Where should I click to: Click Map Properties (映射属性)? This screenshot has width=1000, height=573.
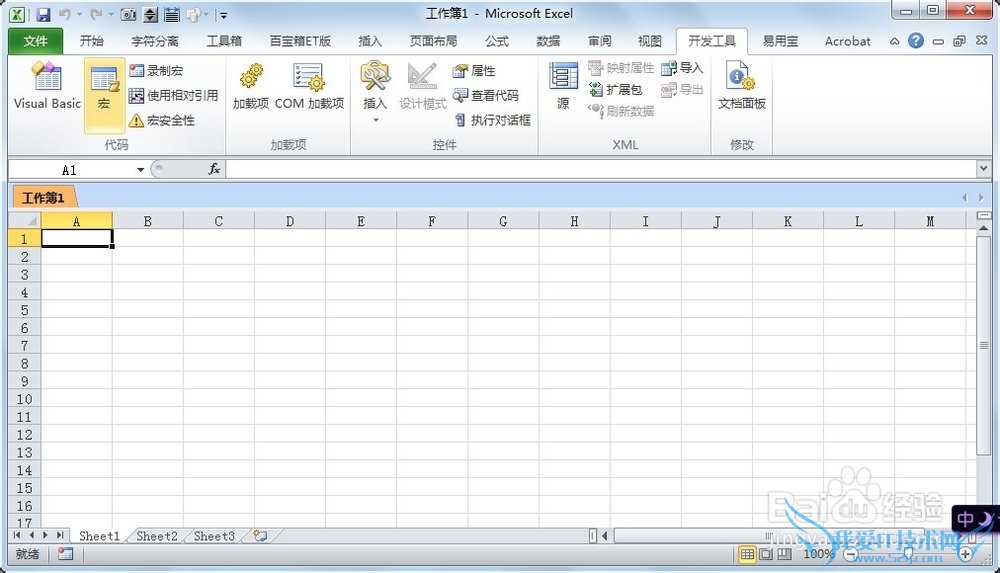click(x=621, y=68)
